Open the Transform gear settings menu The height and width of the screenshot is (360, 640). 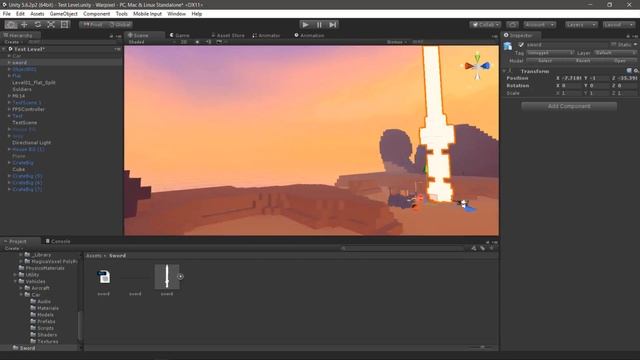click(x=636, y=71)
